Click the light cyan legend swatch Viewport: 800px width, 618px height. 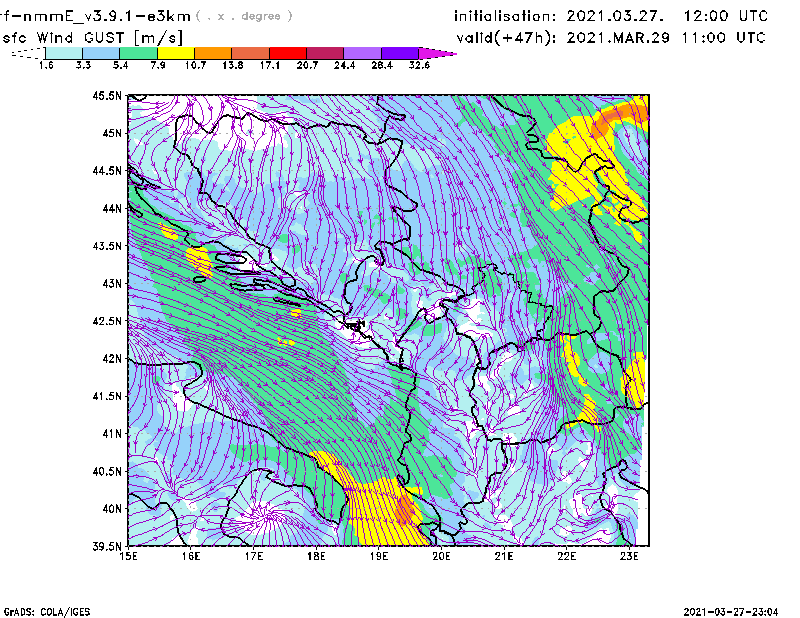pos(64,53)
